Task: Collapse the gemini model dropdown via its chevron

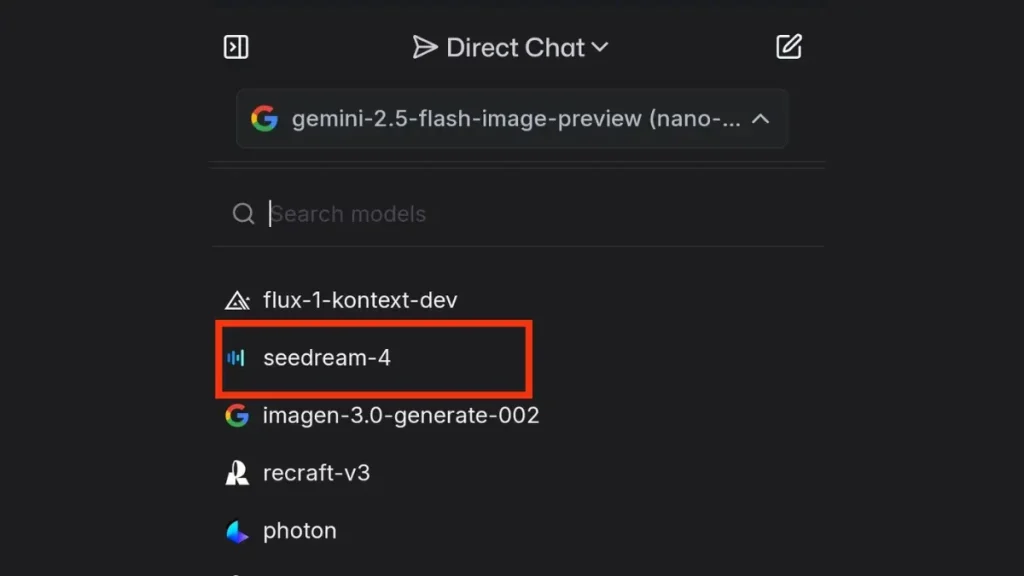Action: tap(762, 118)
